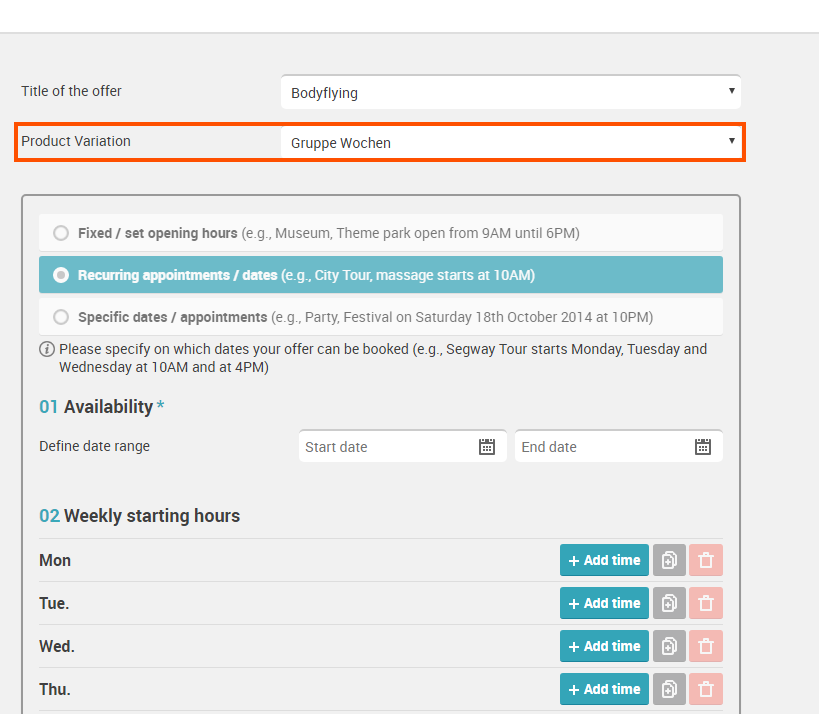Select Specific dates / appointments option
Viewport: 819px width, 714px height.
click(x=61, y=317)
